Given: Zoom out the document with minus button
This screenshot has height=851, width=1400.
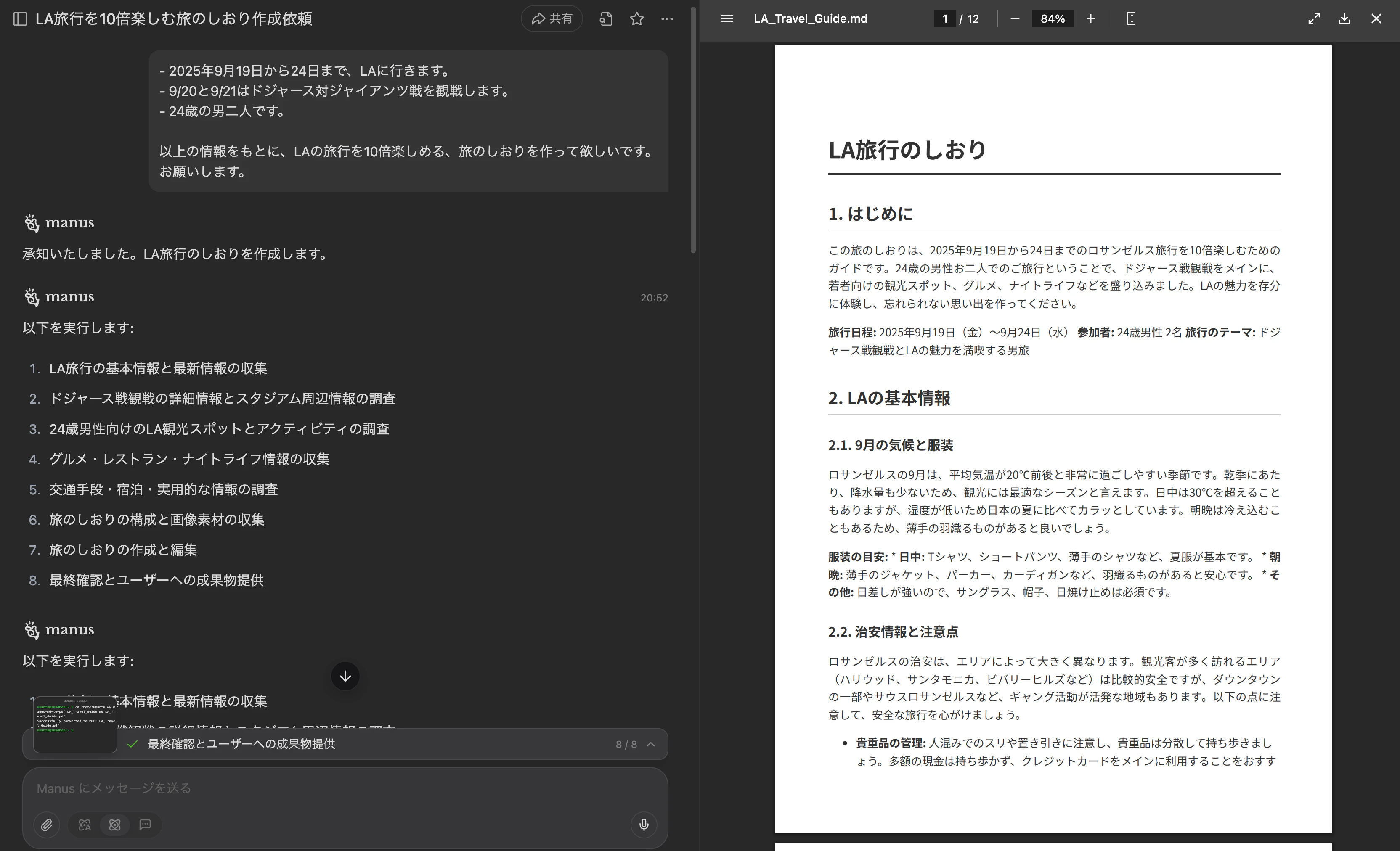Looking at the screenshot, I should [x=1015, y=19].
